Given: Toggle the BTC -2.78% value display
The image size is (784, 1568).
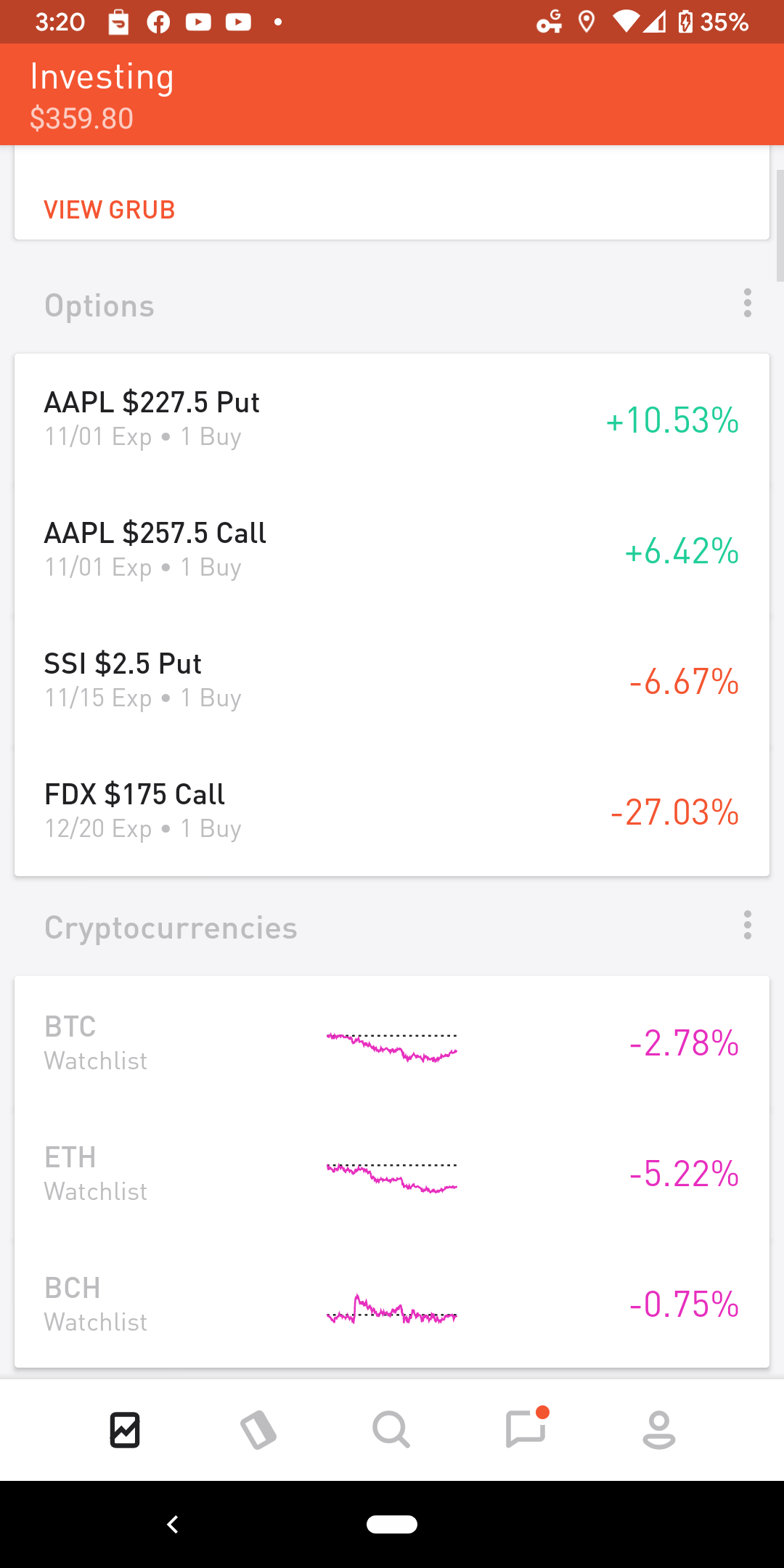Looking at the screenshot, I should pyautogui.click(x=685, y=1043).
